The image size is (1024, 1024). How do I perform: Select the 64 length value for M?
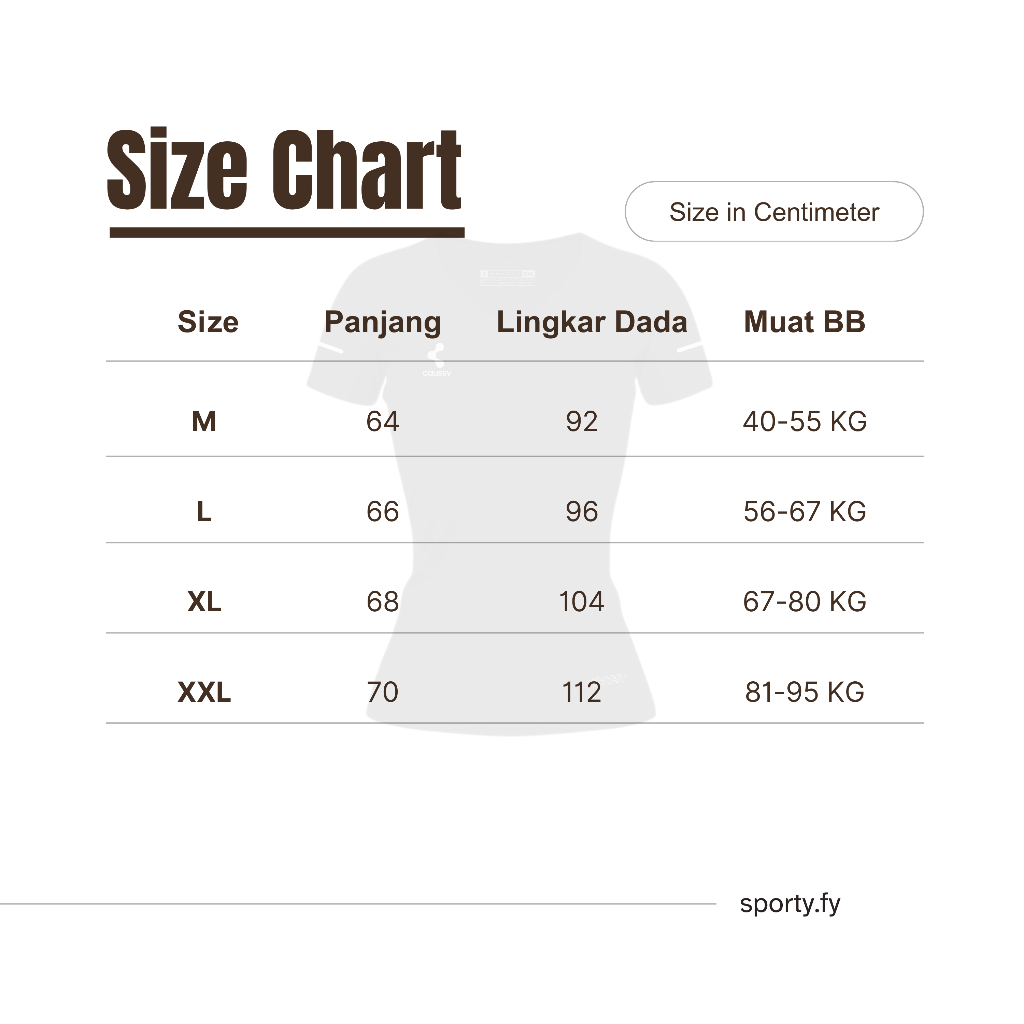[x=383, y=422]
